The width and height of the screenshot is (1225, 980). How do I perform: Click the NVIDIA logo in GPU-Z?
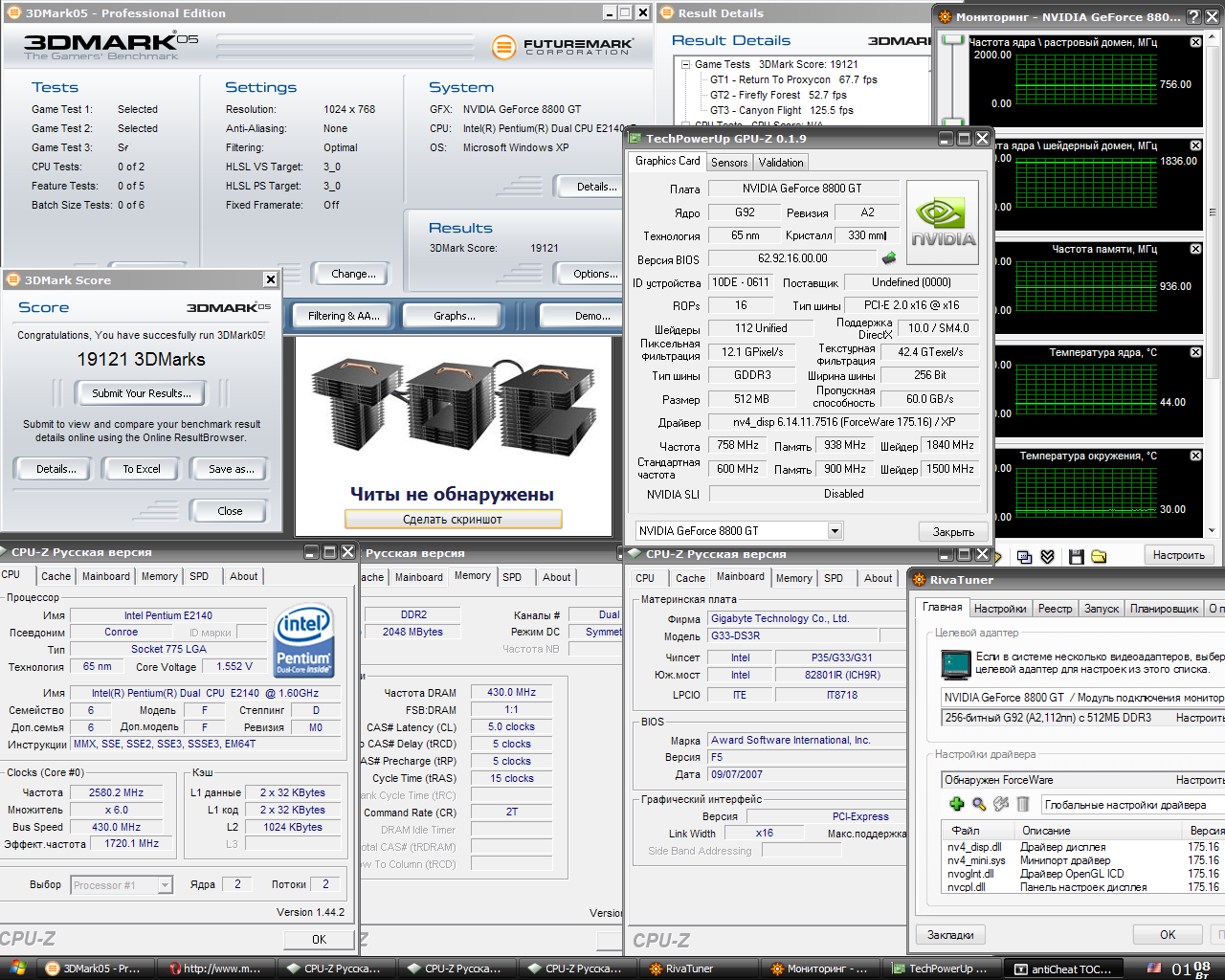click(943, 223)
